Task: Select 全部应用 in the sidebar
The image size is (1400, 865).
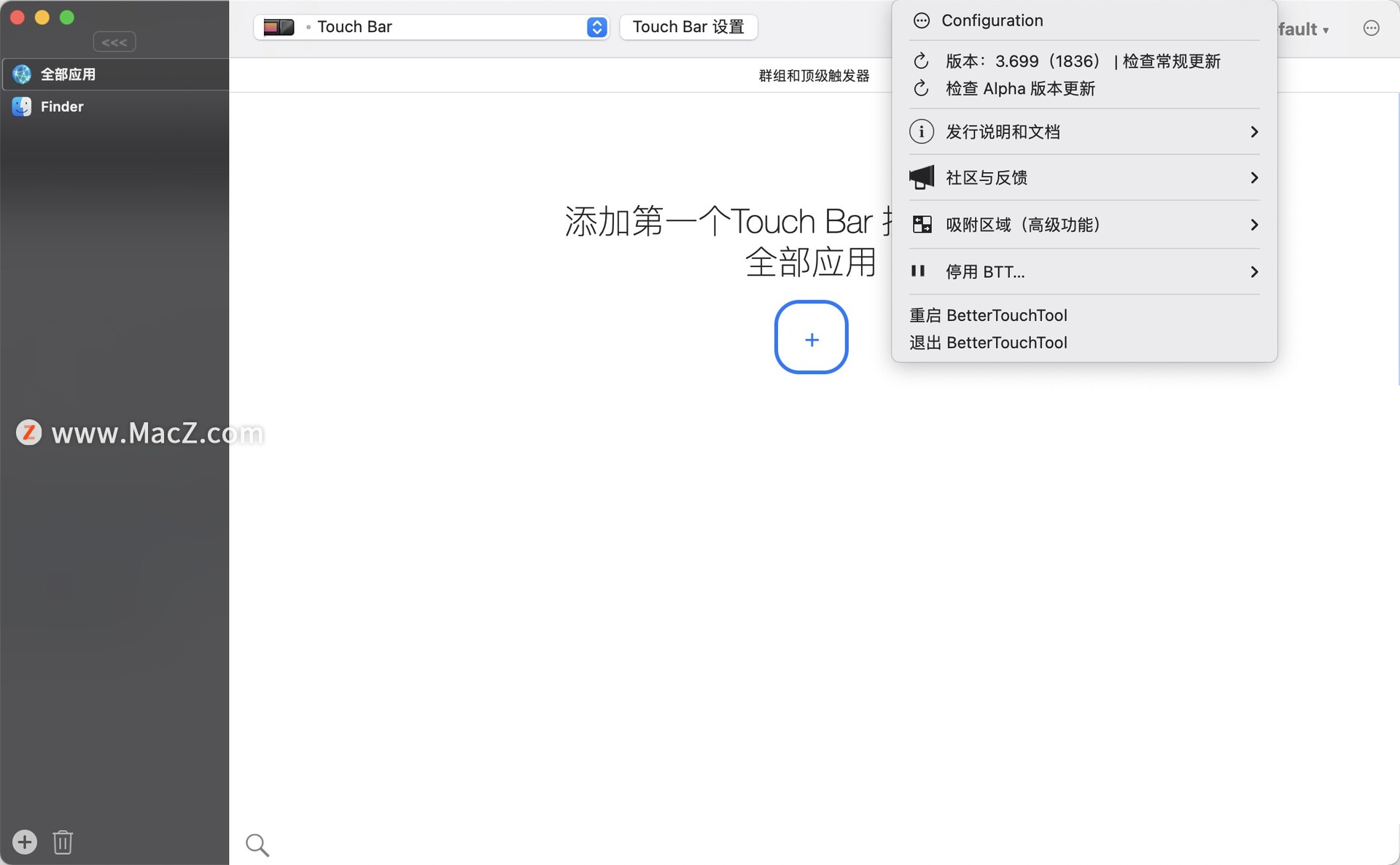Action: (114, 74)
